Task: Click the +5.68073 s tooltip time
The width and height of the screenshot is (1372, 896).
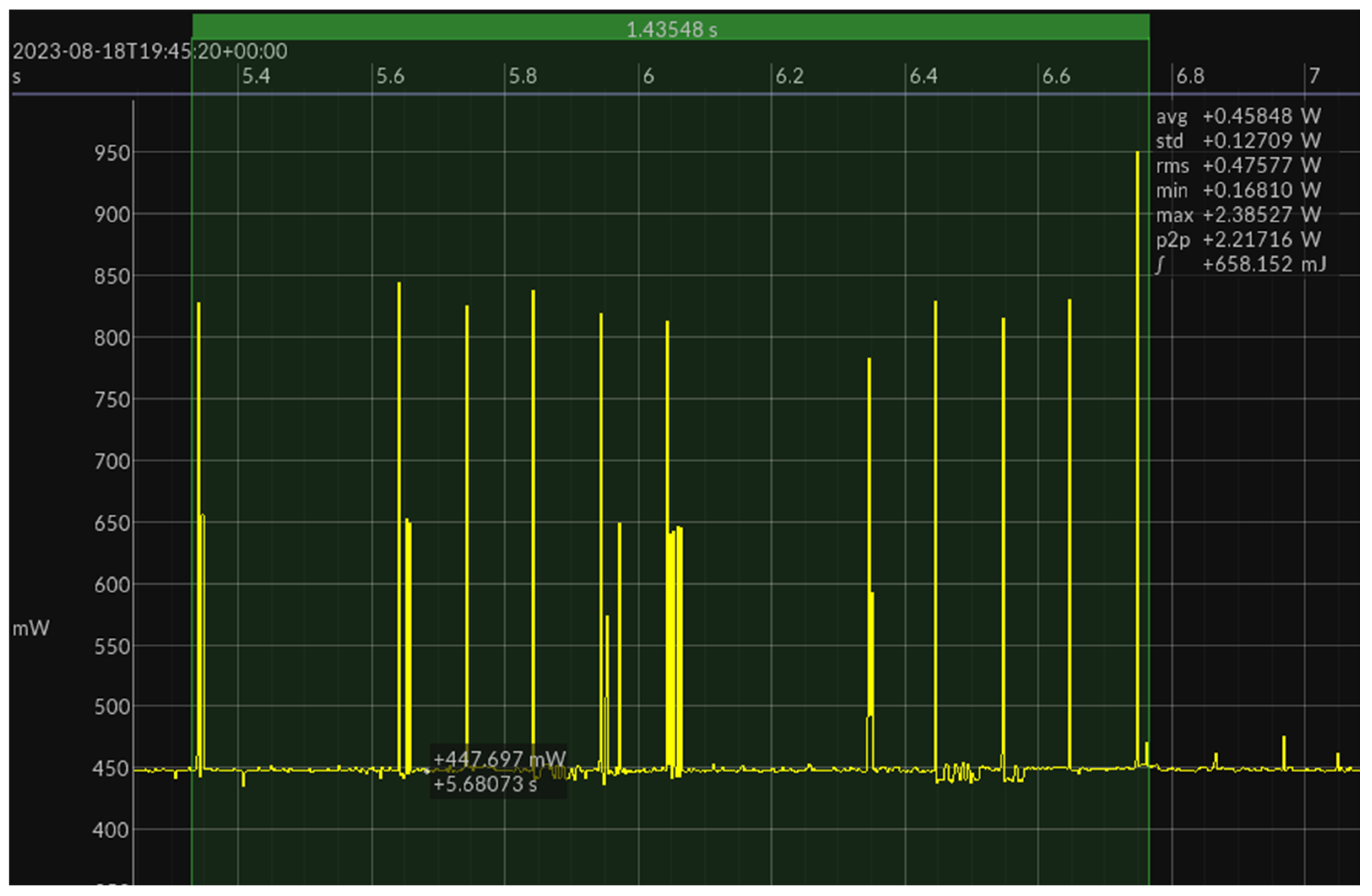Action: pos(485,784)
